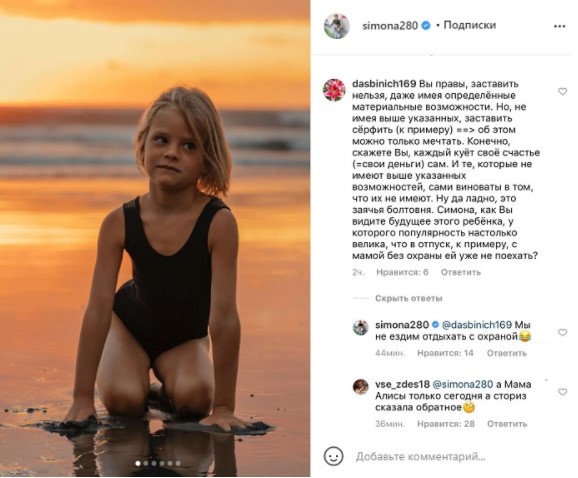Open the dasbinich169 flower avatar
578x478 pixels.
coord(334,90)
